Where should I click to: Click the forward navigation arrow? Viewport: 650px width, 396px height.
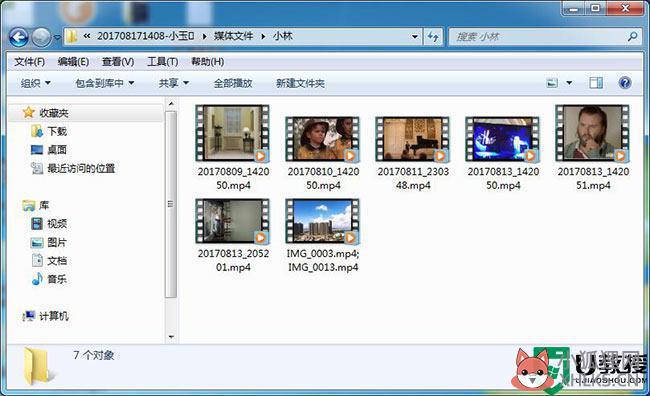pyautogui.click(x=41, y=37)
